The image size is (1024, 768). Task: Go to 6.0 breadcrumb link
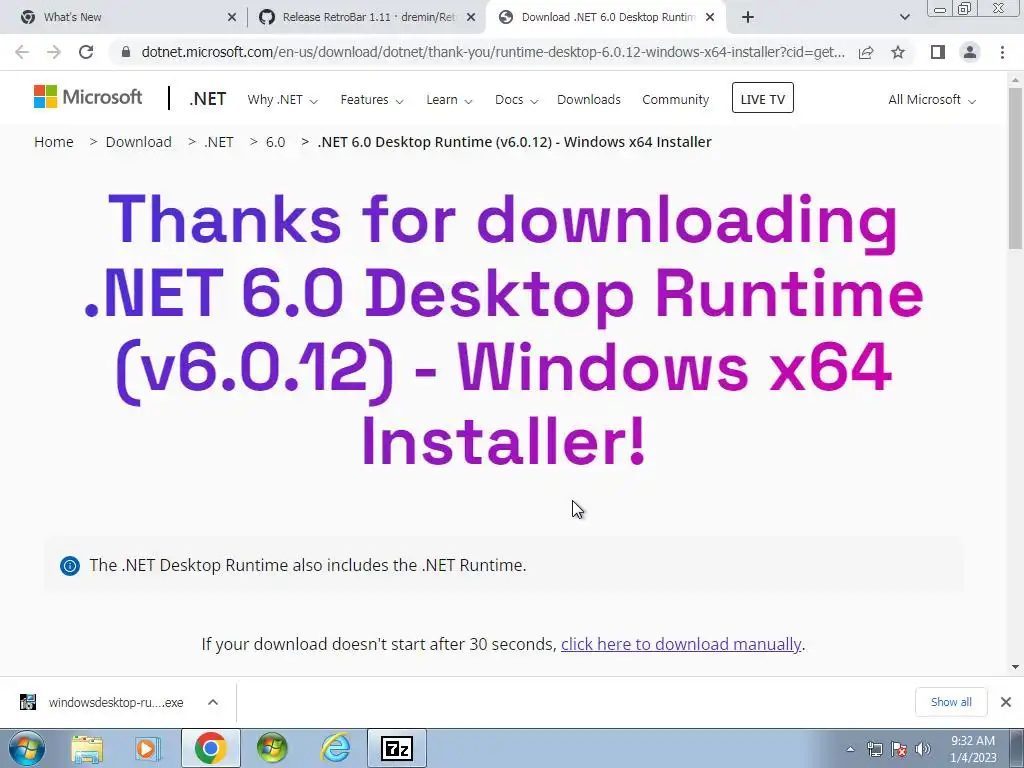coord(276,142)
